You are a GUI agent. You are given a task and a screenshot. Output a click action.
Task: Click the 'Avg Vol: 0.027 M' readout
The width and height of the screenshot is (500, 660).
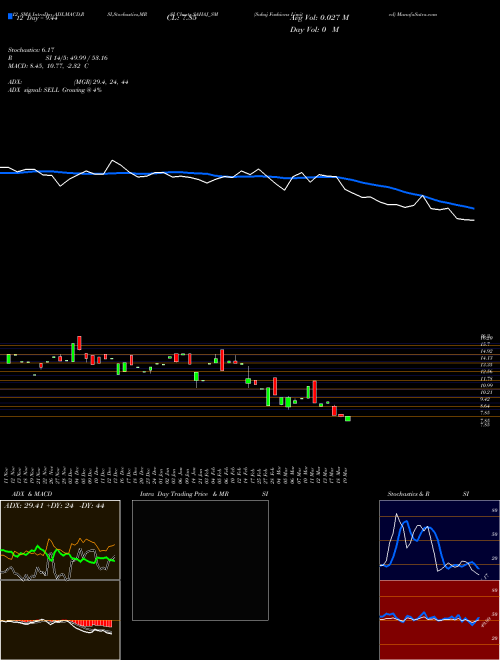[319, 18]
